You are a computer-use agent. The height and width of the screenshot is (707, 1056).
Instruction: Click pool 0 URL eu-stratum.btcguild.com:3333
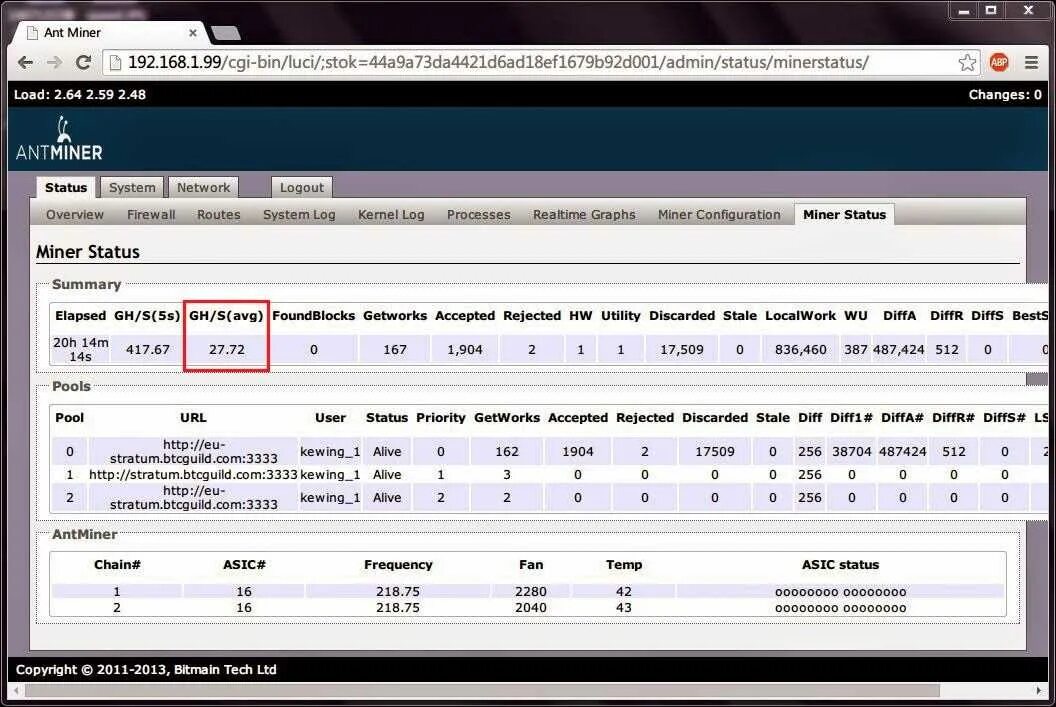point(193,451)
